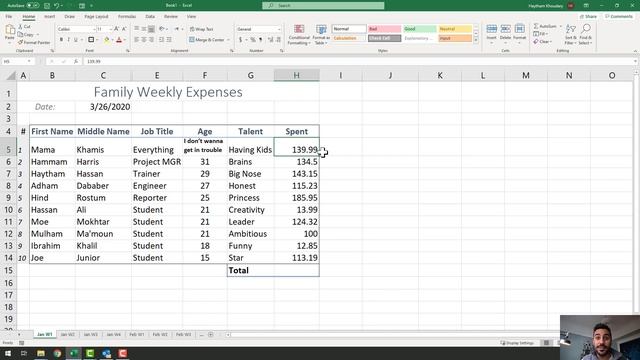Click the Undo arrow icon
This screenshot has height=360, width=640.
click(56, 6)
